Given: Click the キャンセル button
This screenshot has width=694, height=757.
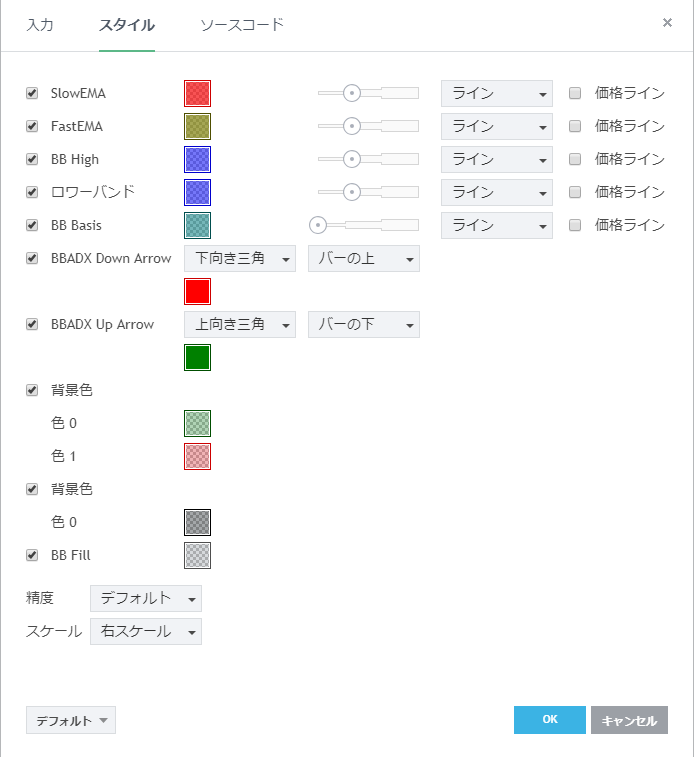Looking at the screenshot, I should coord(629,720).
